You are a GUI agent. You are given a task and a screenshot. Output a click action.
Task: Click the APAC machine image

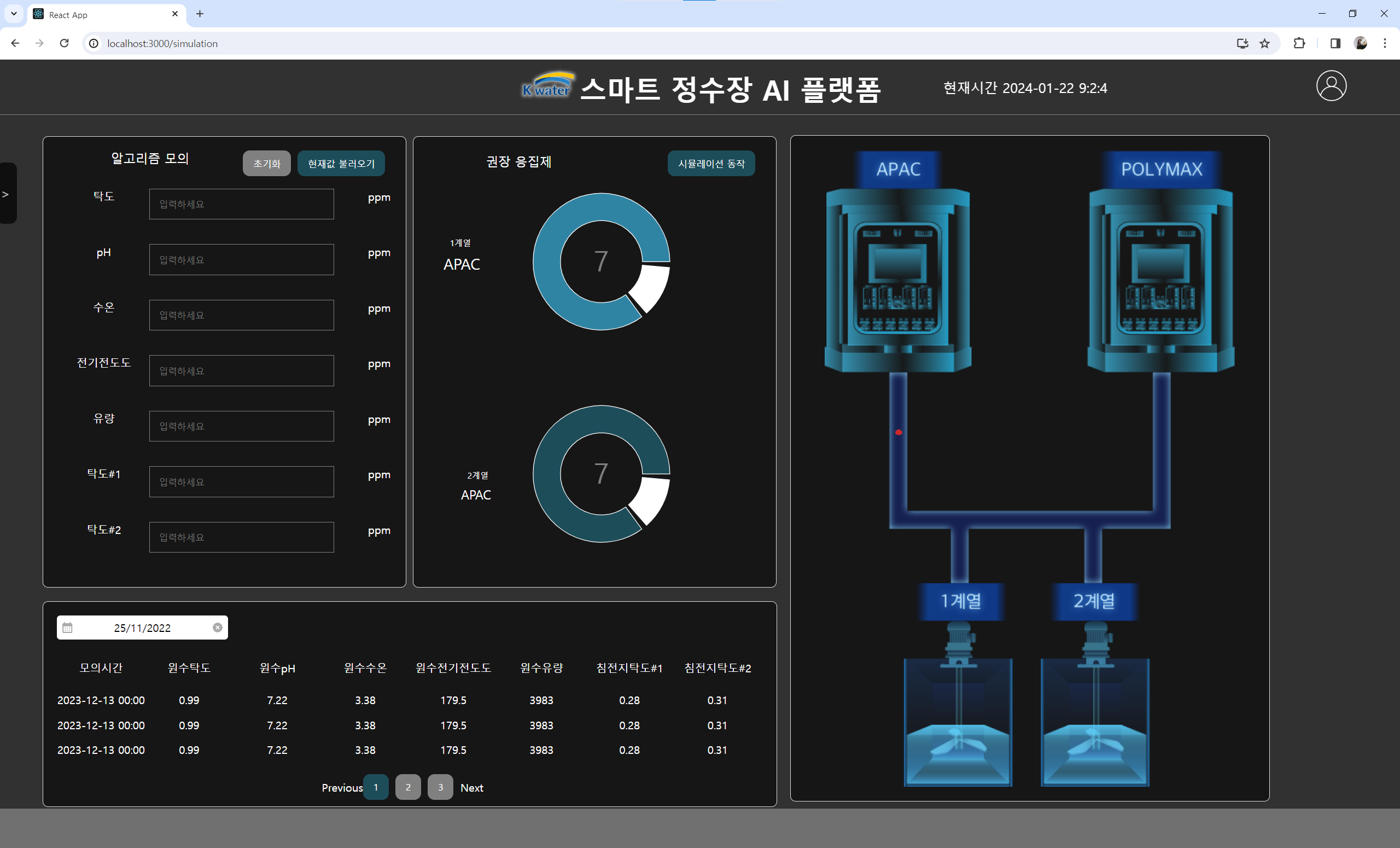pyautogui.click(x=898, y=281)
